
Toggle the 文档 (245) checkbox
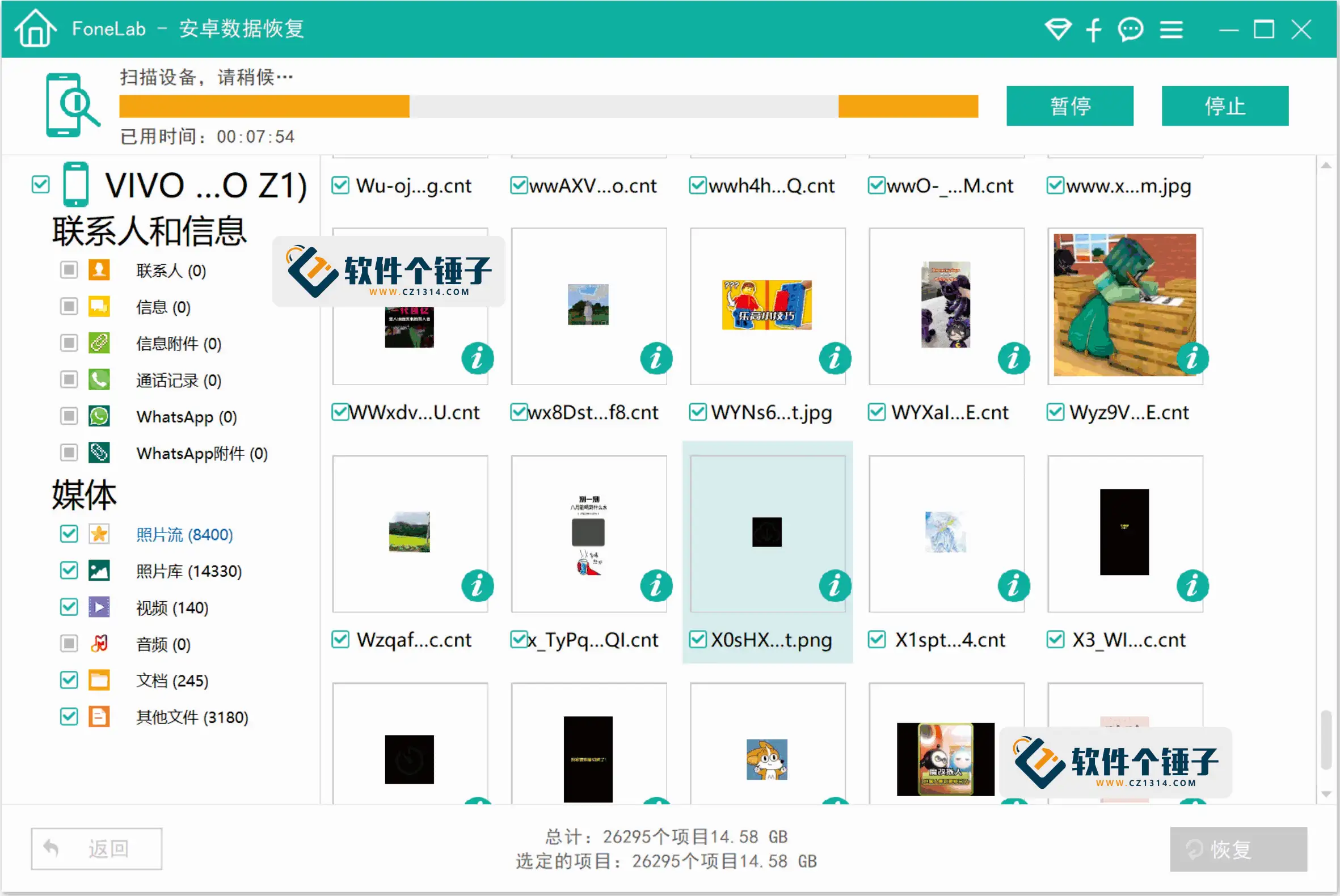tap(69, 680)
